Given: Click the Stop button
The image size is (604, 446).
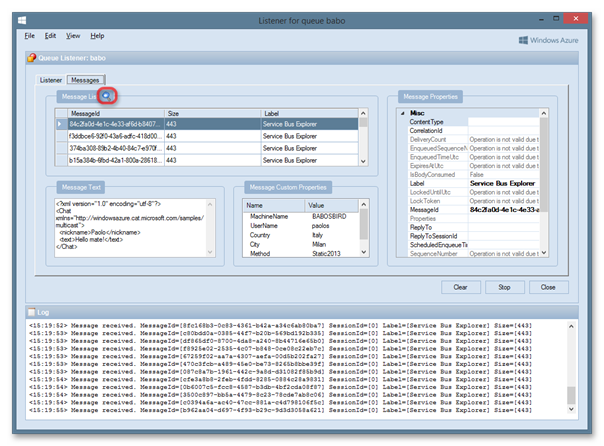Looking at the screenshot, I should coord(504,287).
